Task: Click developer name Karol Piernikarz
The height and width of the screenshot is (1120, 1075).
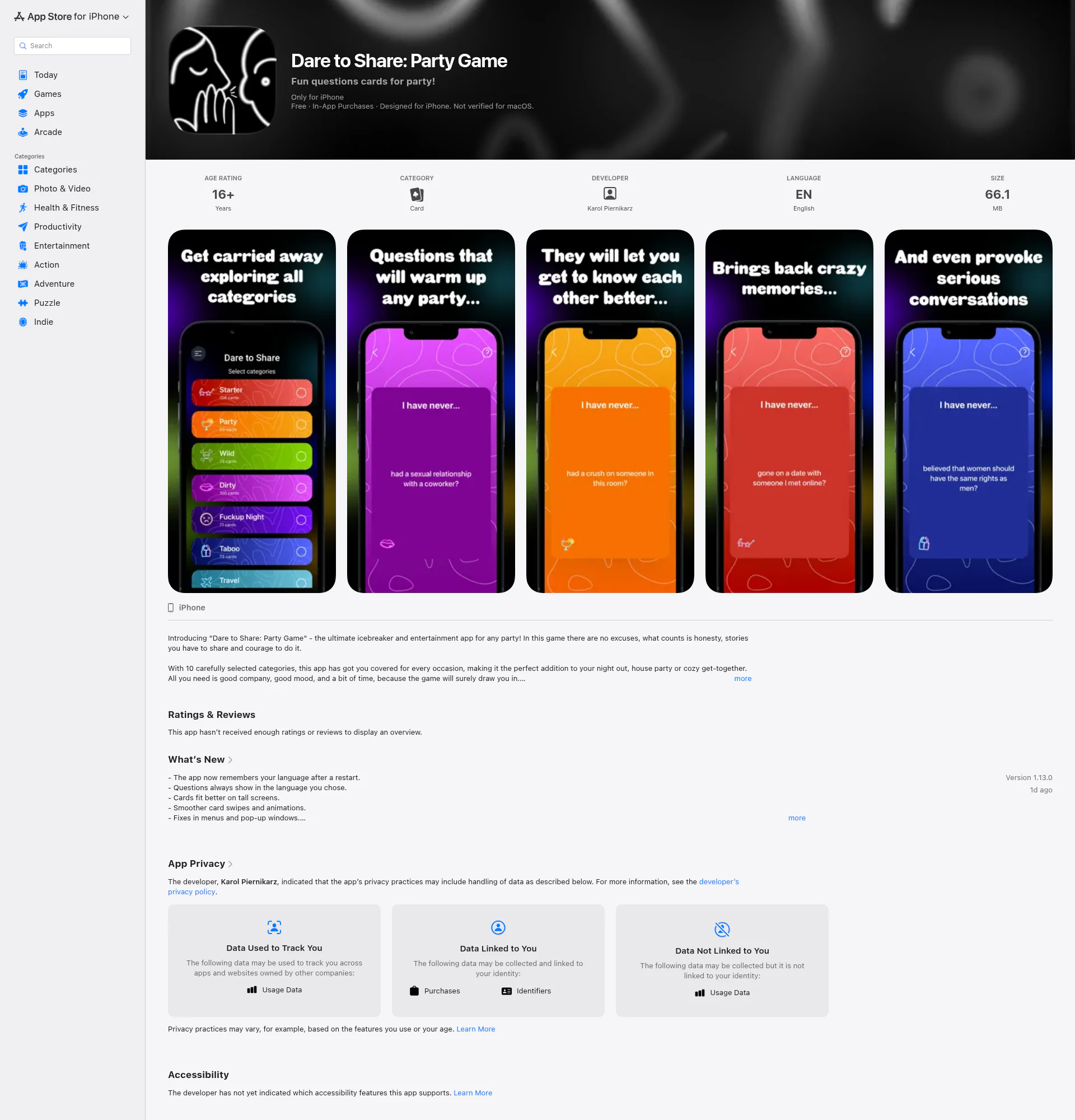Action: pyautogui.click(x=610, y=208)
